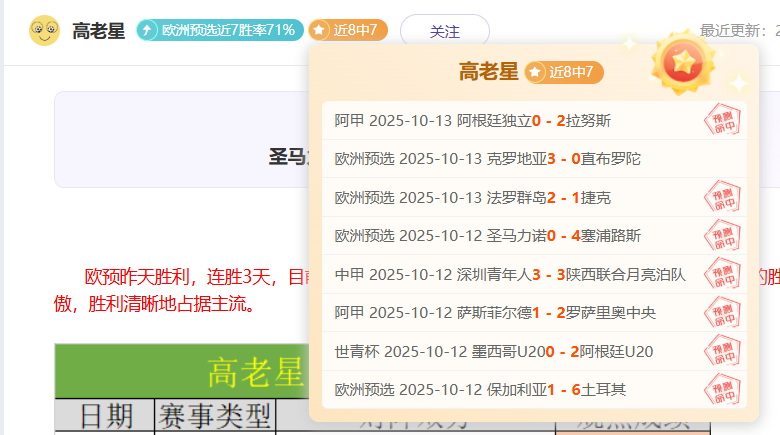780x435 pixels.
Task: Click 预测命中 stamp on 圣马力诺 vs 塞浦路斯 row
Action: [x=722, y=236]
